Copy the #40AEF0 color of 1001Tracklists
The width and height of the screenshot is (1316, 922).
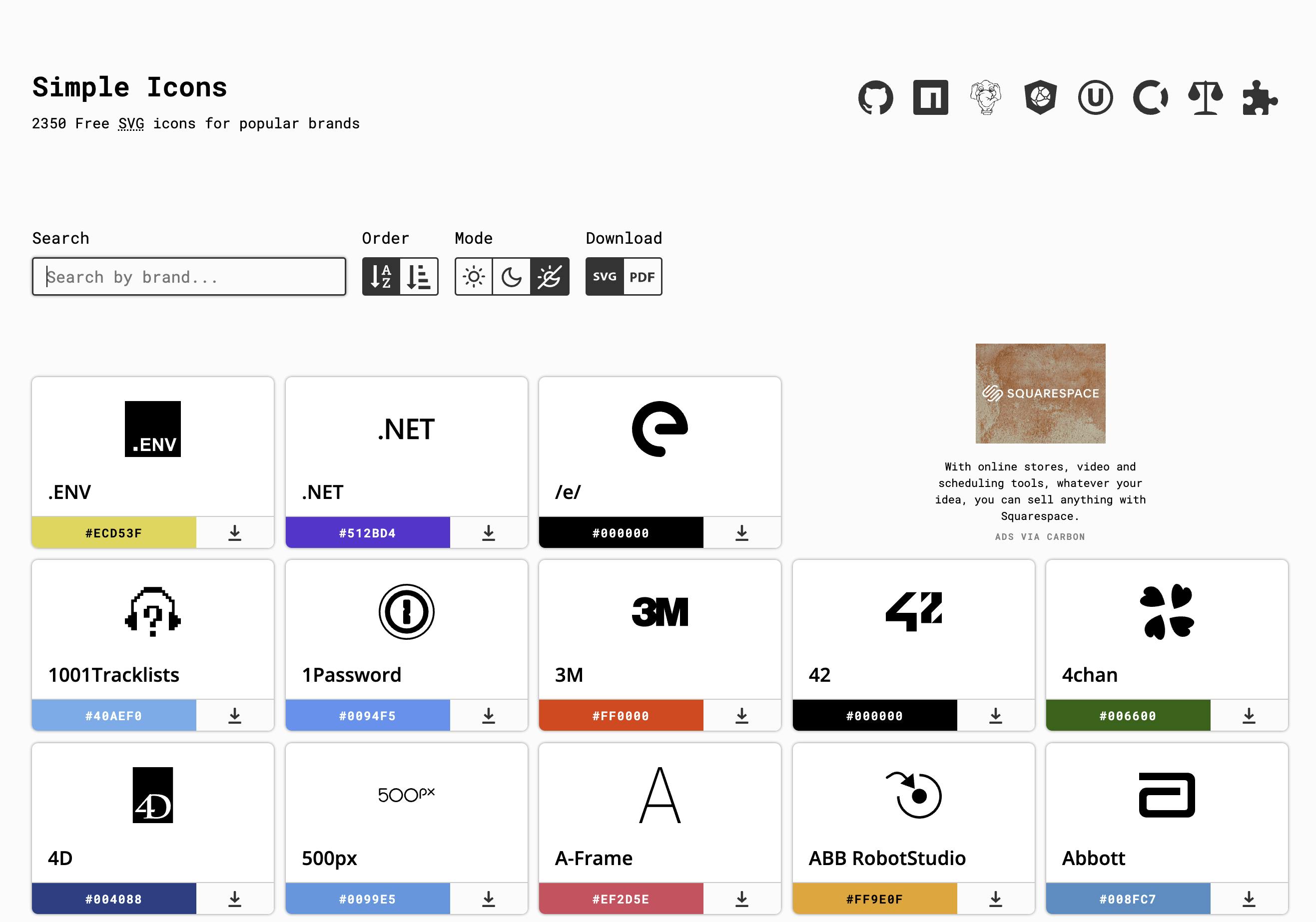point(114,716)
